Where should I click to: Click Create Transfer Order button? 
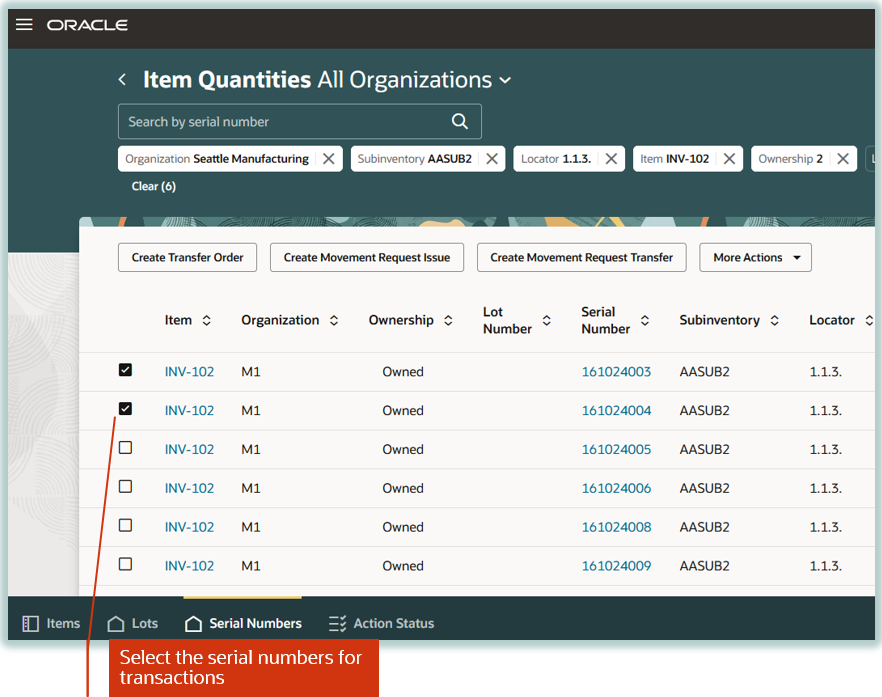point(187,257)
